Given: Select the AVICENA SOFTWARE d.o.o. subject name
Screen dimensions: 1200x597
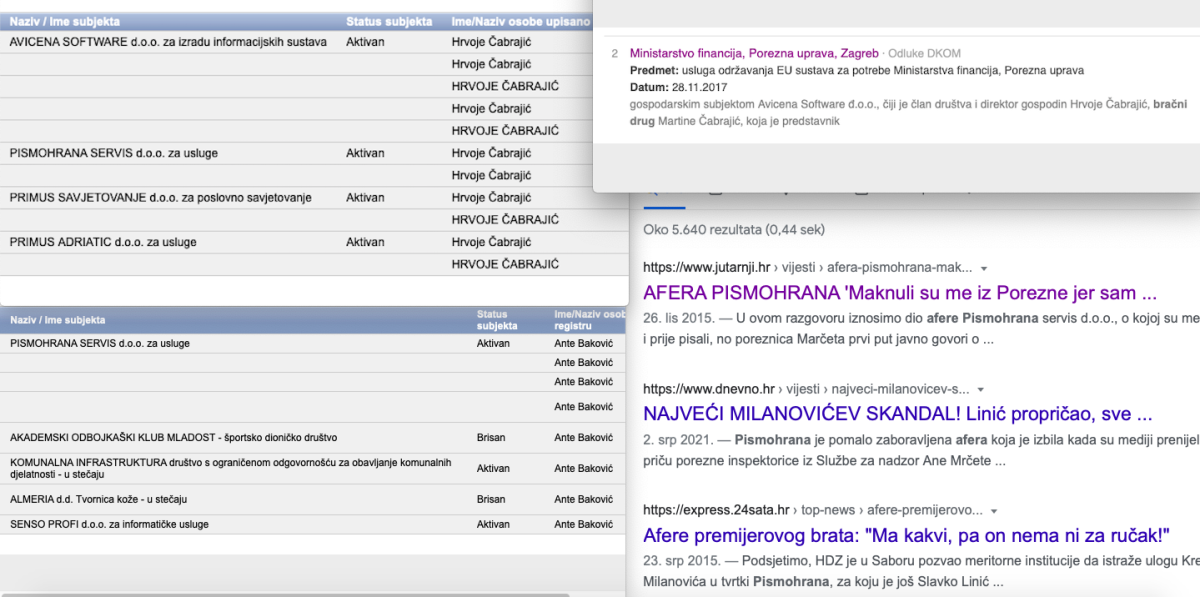Looking at the screenshot, I should [x=168, y=42].
